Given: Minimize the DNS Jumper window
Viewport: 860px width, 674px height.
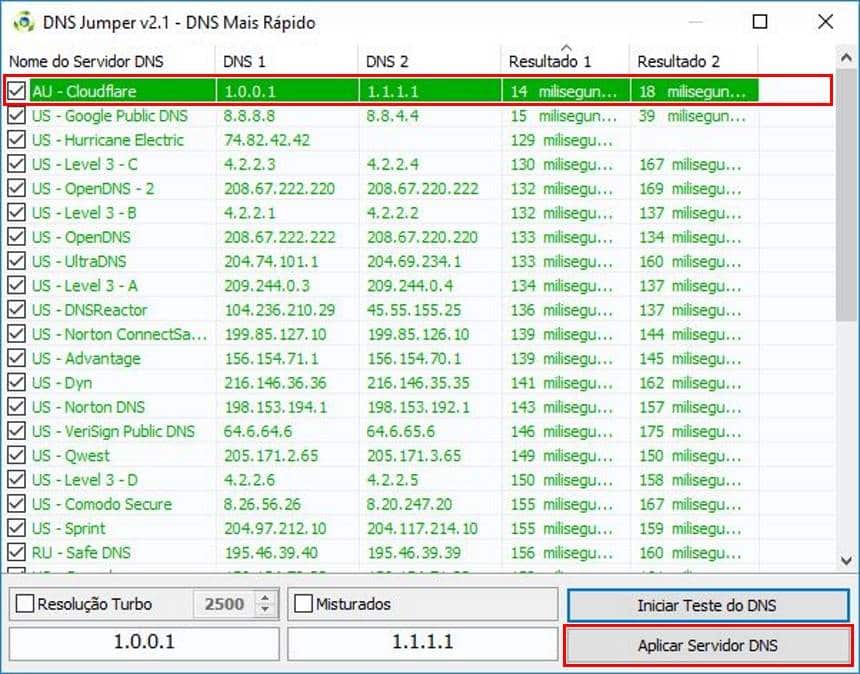Looking at the screenshot, I should (695, 22).
